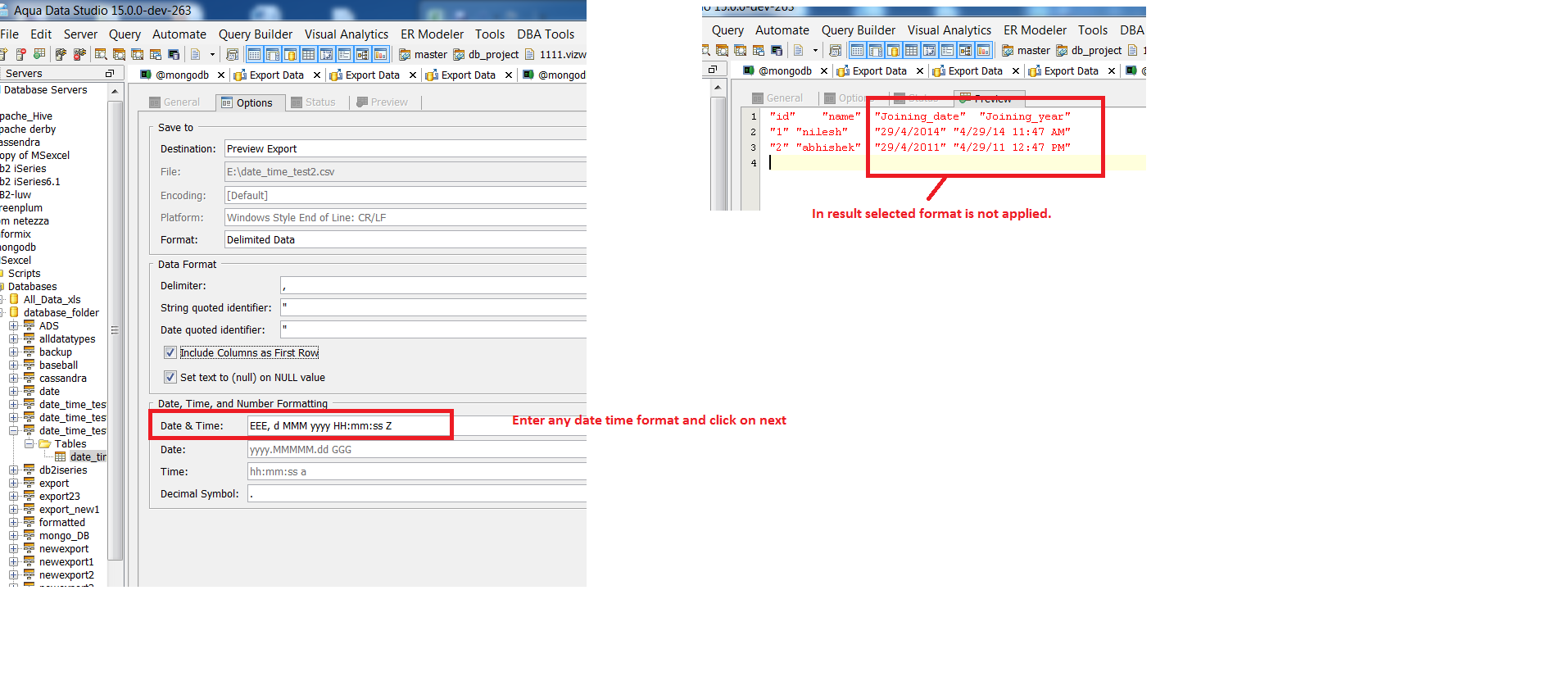Open the Query Analyzer toolbar icon

coord(101,54)
